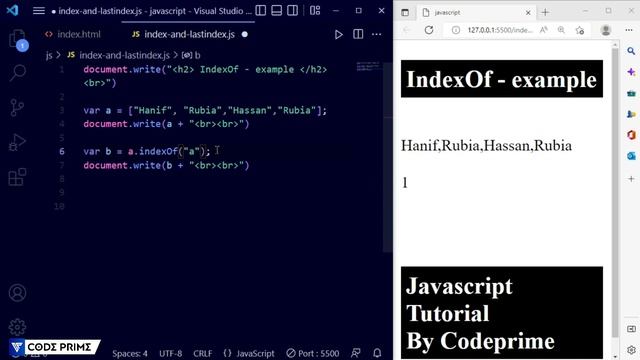Click the browser page vertical scrollbar
Image resolution: width=640 pixels, height=360 pixels.
615,192
